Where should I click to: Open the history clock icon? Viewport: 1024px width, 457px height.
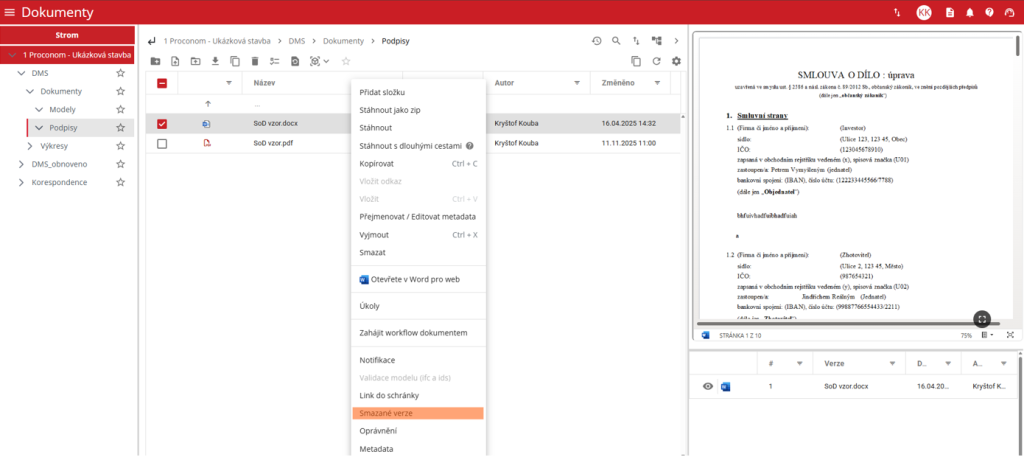coord(597,41)
